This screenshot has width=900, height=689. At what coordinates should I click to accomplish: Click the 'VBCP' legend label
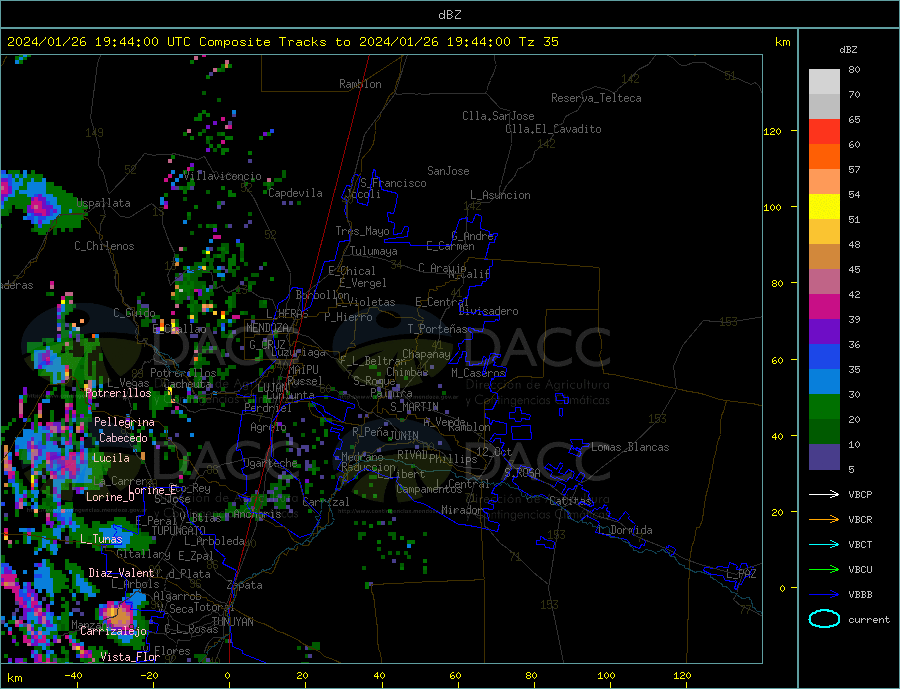point(860,494)
